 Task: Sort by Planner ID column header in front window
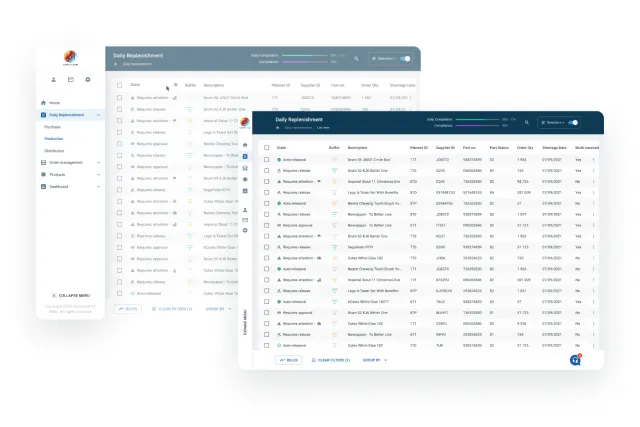[419, 147]
